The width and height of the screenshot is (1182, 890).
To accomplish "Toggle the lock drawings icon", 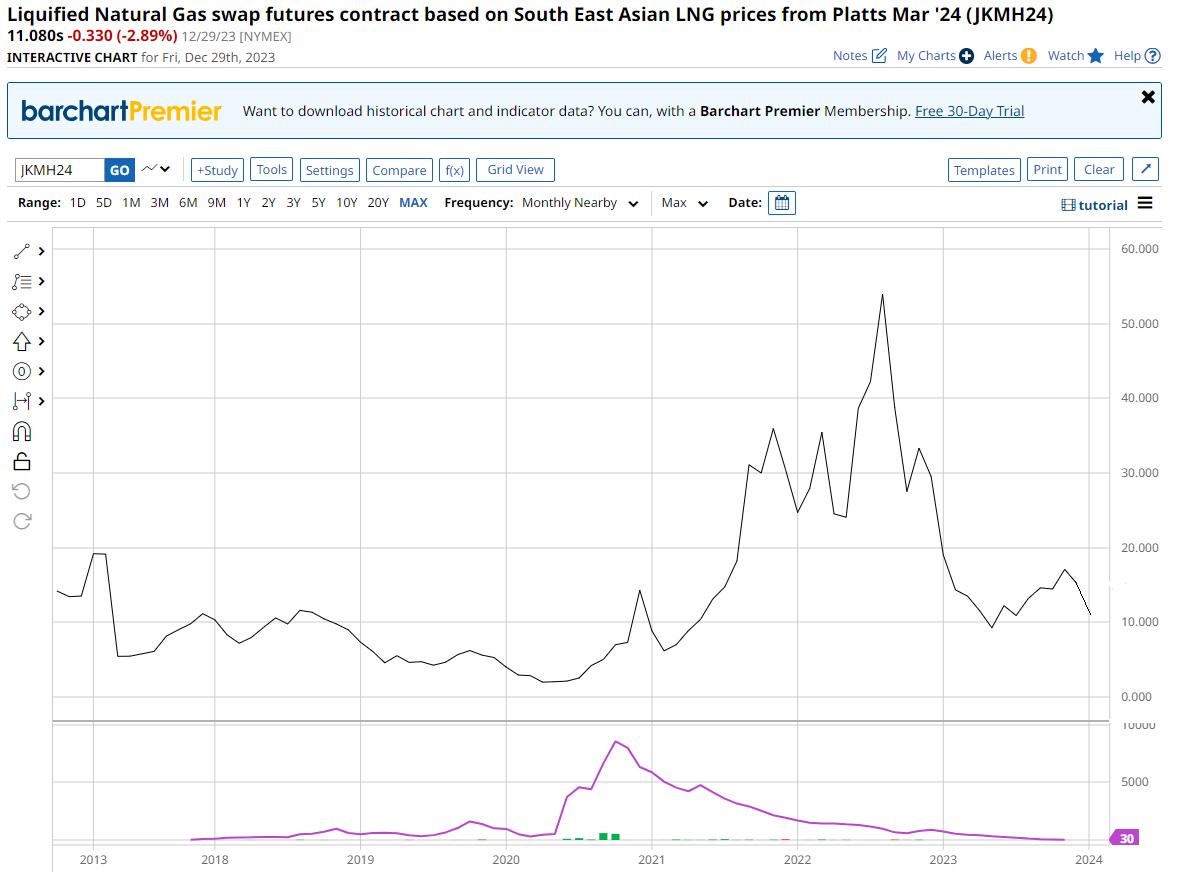I will point(22,461).
